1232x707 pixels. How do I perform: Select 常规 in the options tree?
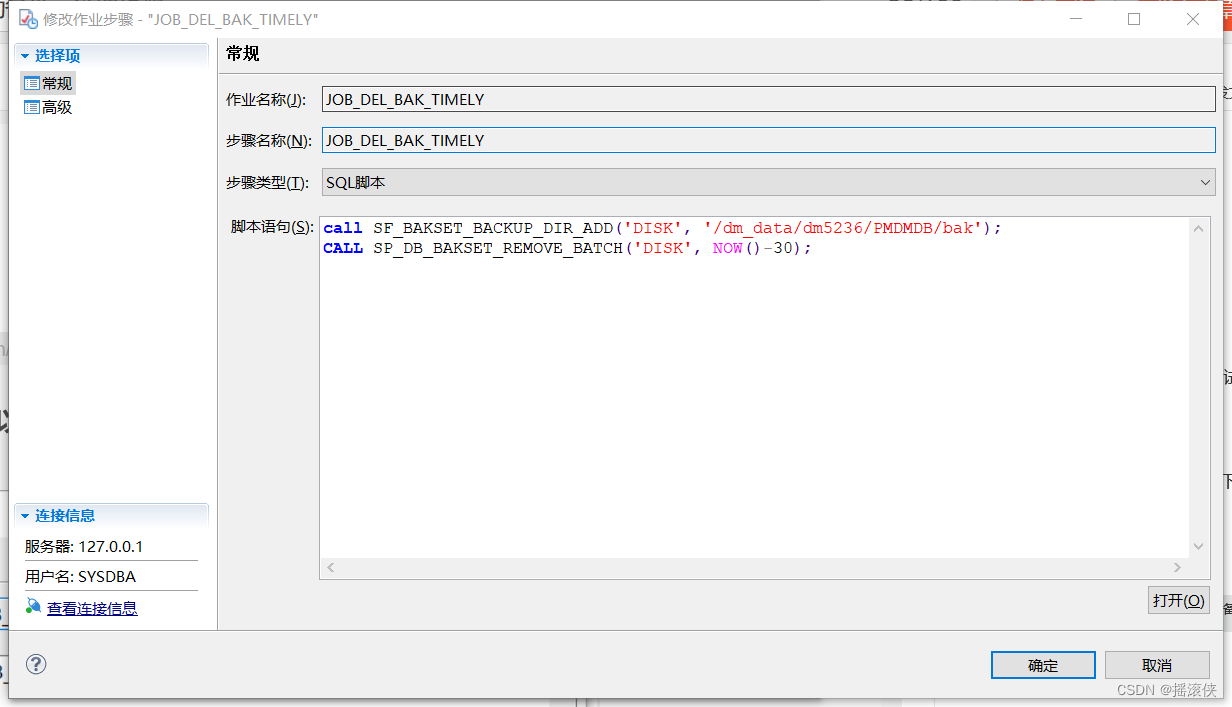click(x=57, y=84)
